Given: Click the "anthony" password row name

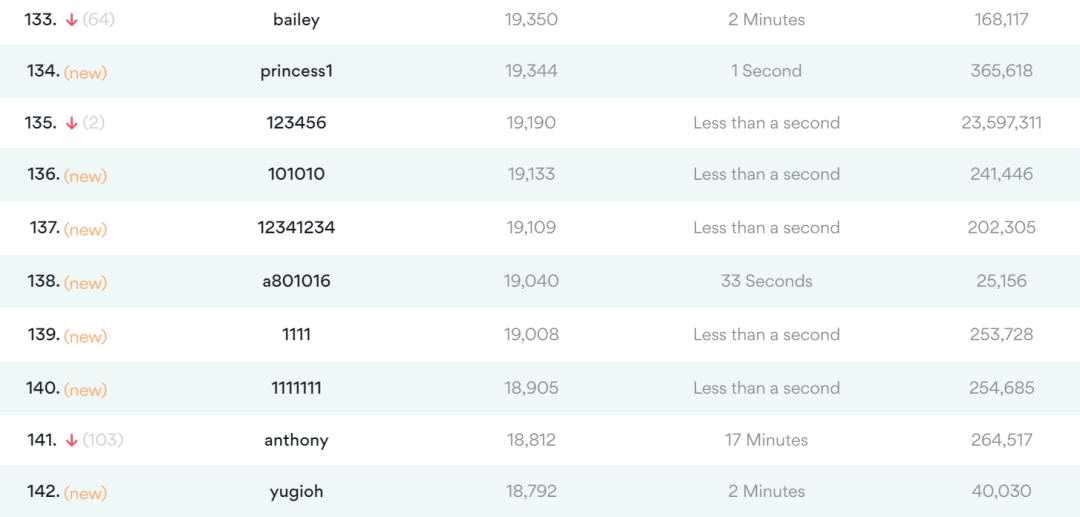Looking at the screenshot, I should [x=296, y=440].
